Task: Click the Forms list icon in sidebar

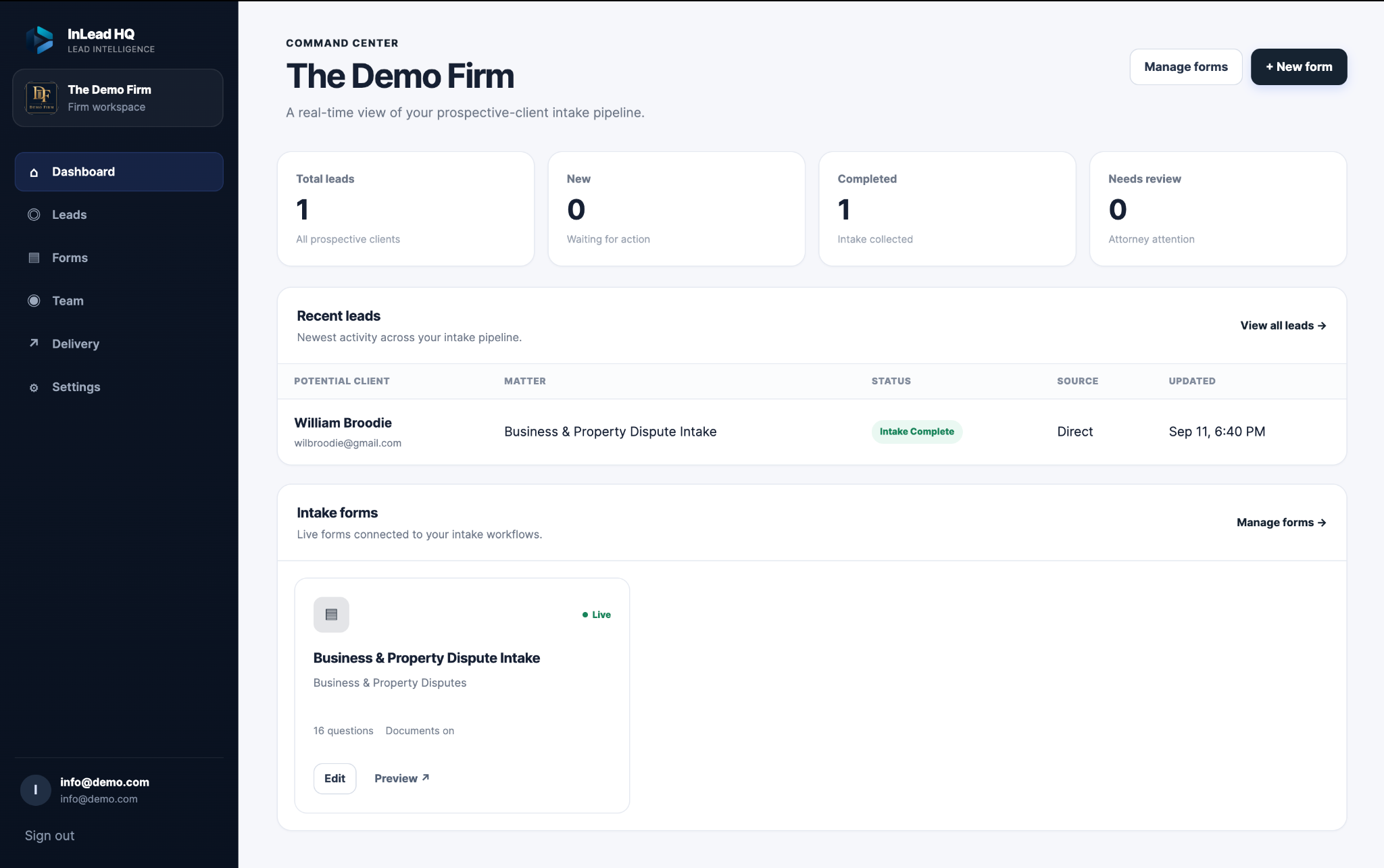Action: (x=34, y=258)
